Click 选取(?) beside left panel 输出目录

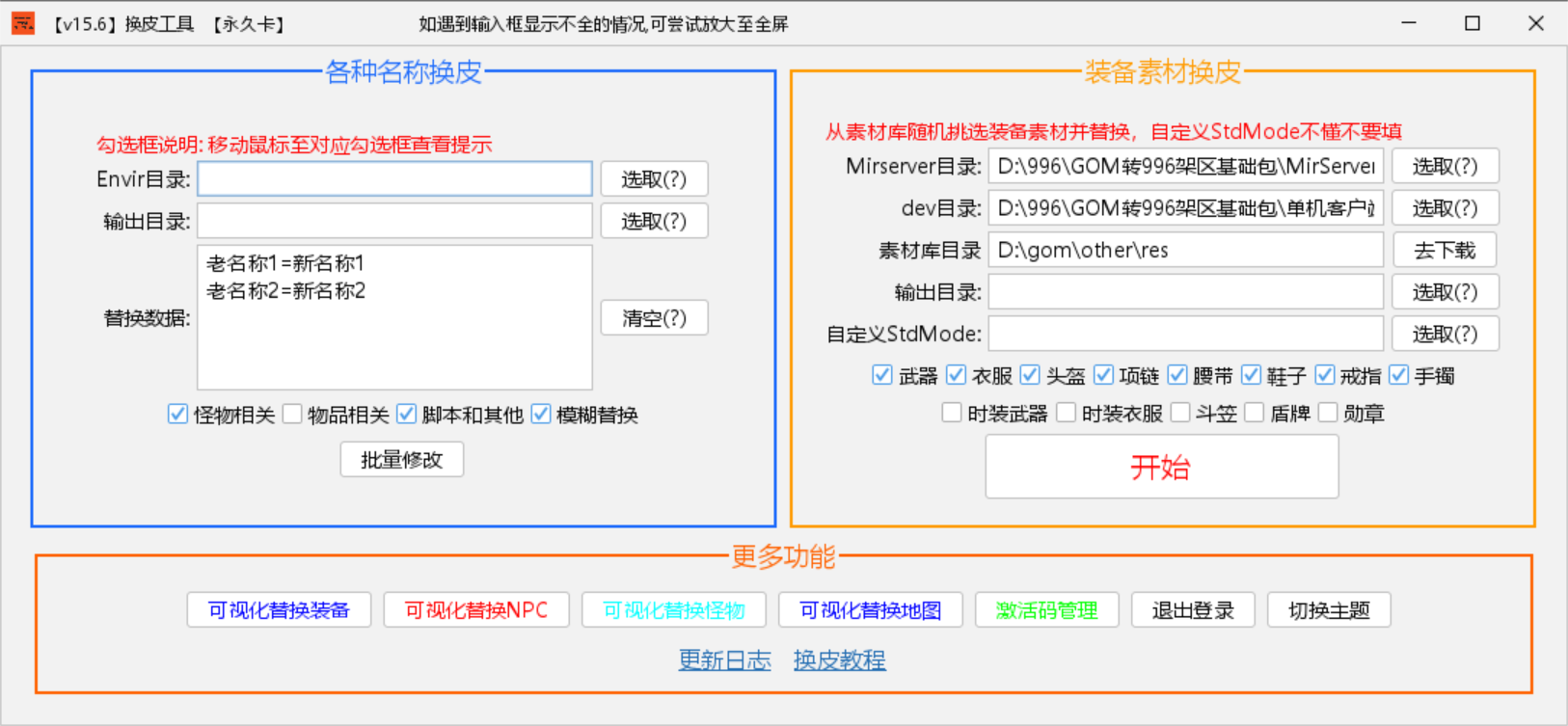[654, 221]
